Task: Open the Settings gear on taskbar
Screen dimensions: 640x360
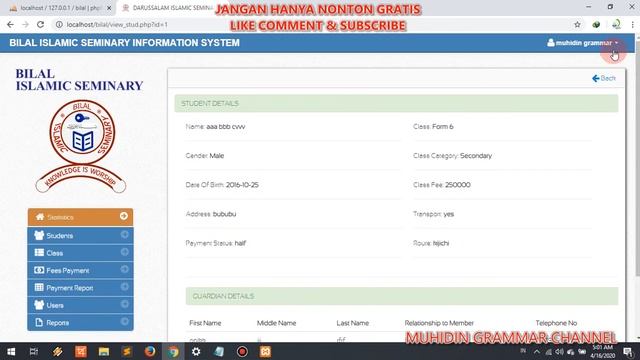Action: 196,351
